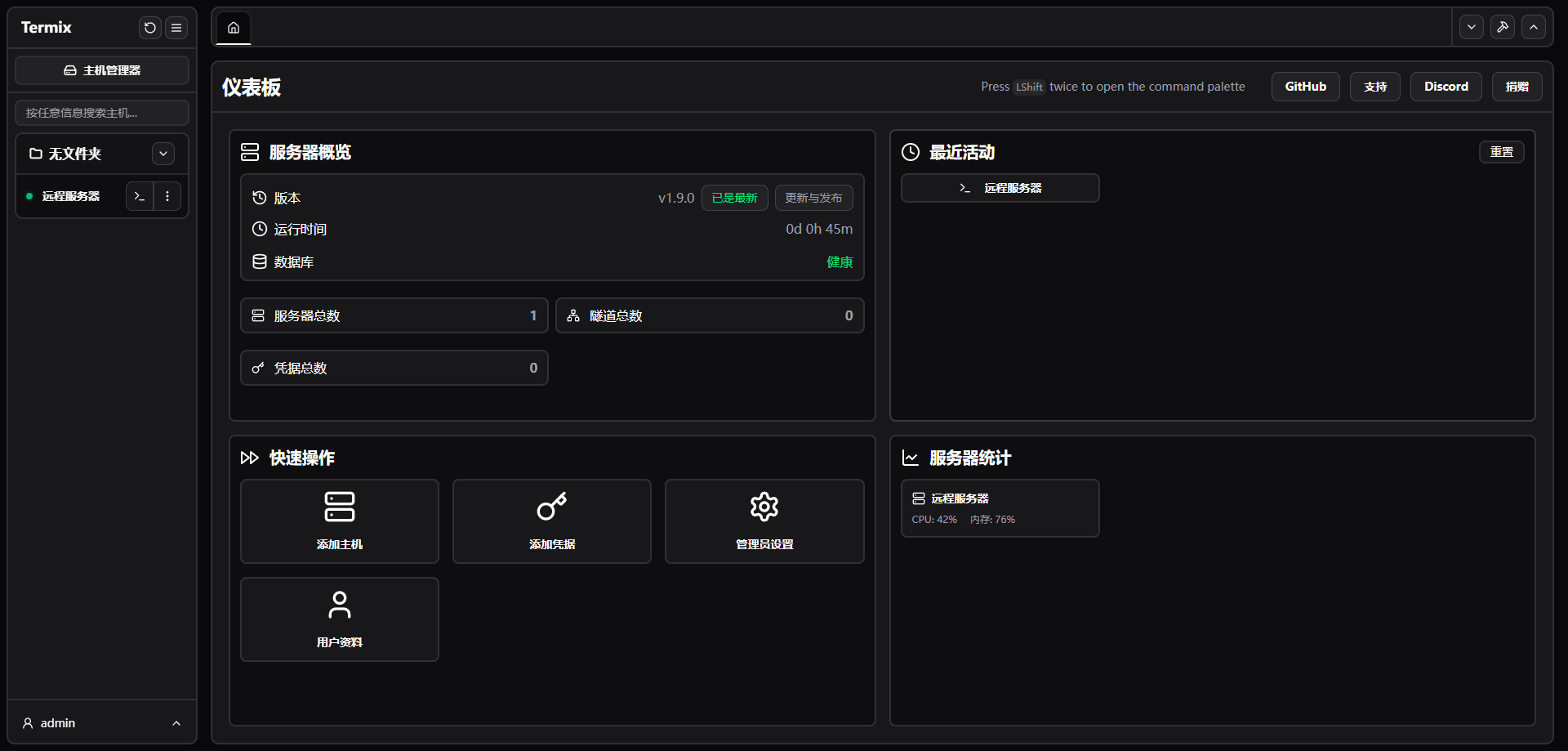1568x751 pixels.
Task: Click the 添加主机 server icon tile
Action: point(340,521)
